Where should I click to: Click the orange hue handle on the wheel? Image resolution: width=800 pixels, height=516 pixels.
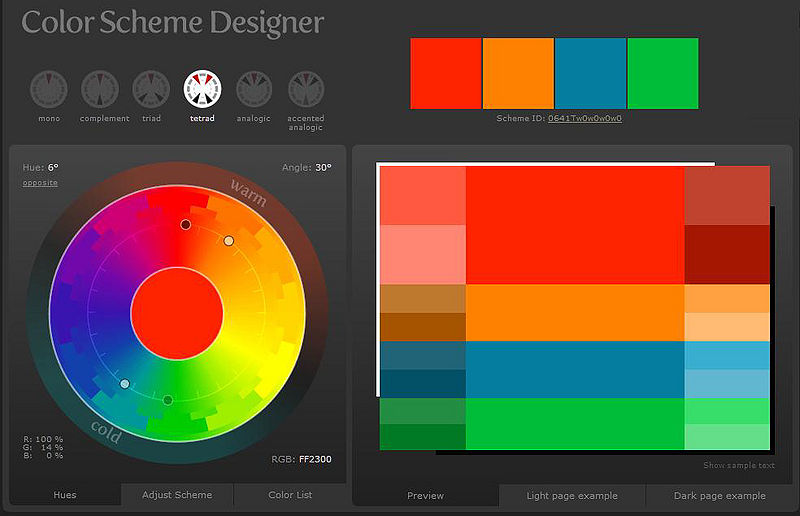(229, 241)
